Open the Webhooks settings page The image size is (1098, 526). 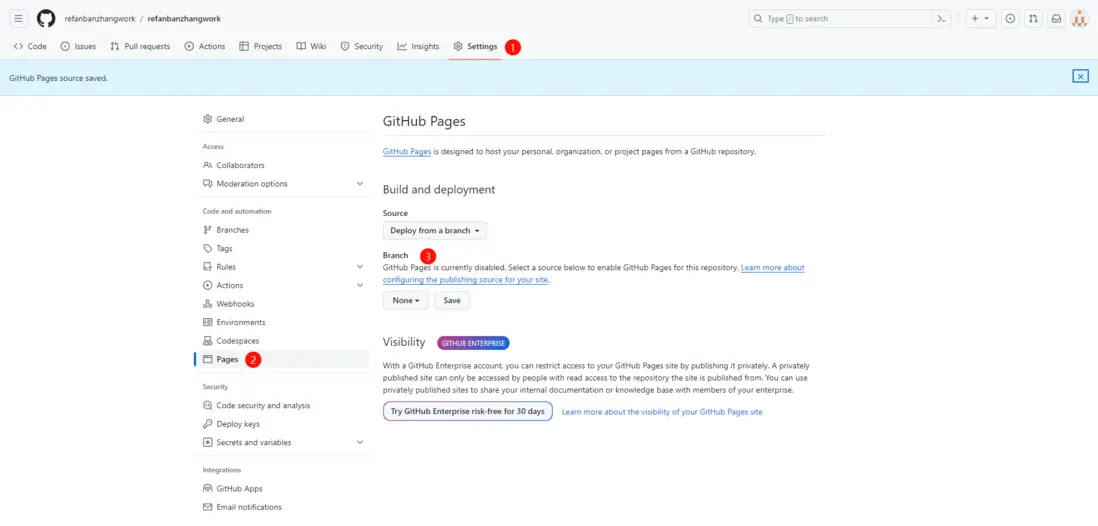coord(235,304)
